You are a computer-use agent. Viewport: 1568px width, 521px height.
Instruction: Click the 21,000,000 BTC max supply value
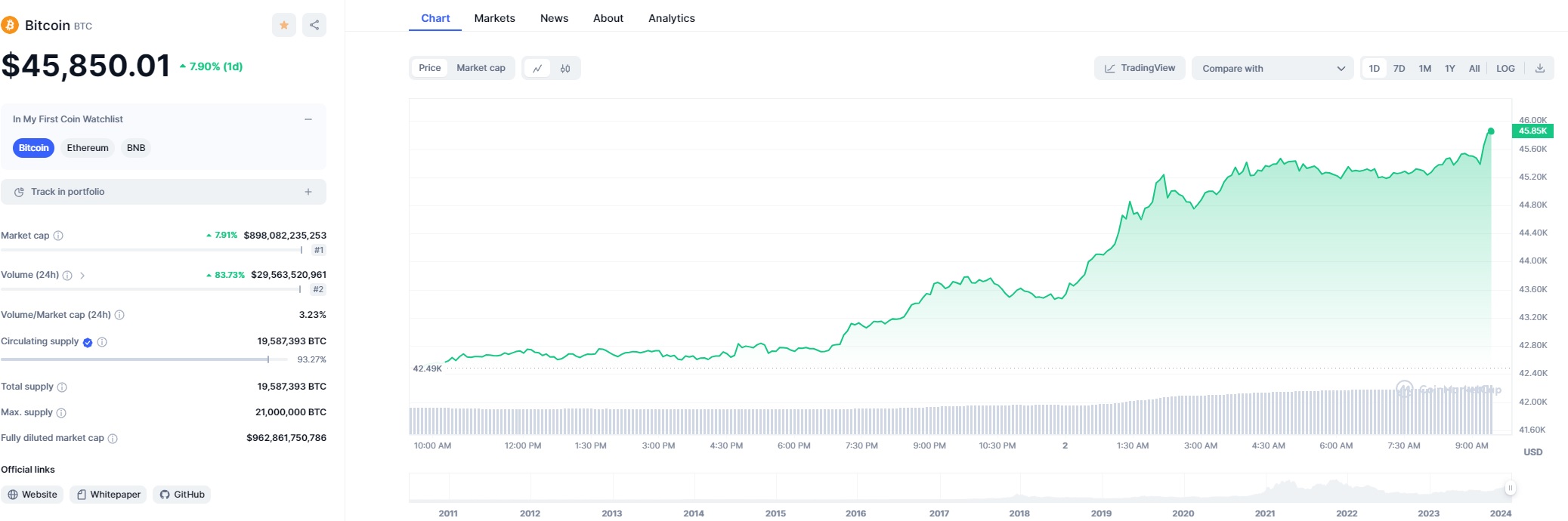291,412
